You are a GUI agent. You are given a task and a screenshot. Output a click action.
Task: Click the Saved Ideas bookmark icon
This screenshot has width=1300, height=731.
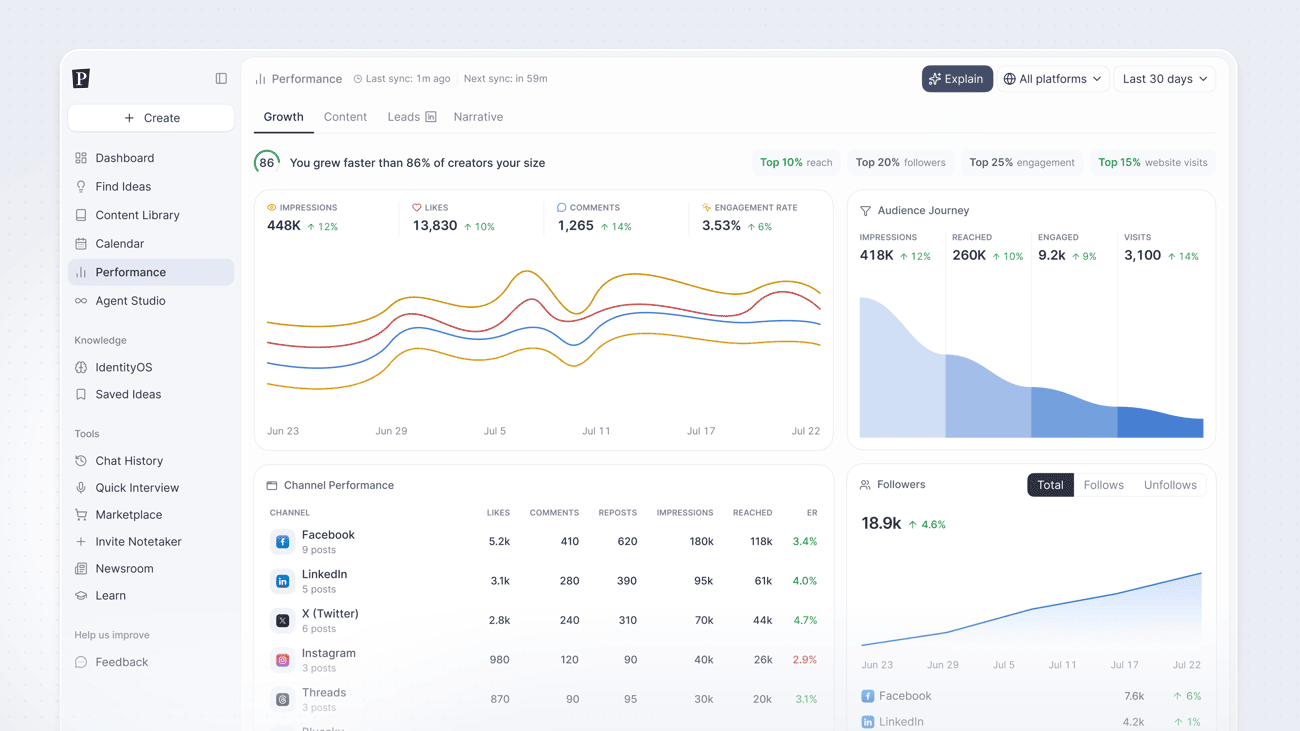(81, 395)
